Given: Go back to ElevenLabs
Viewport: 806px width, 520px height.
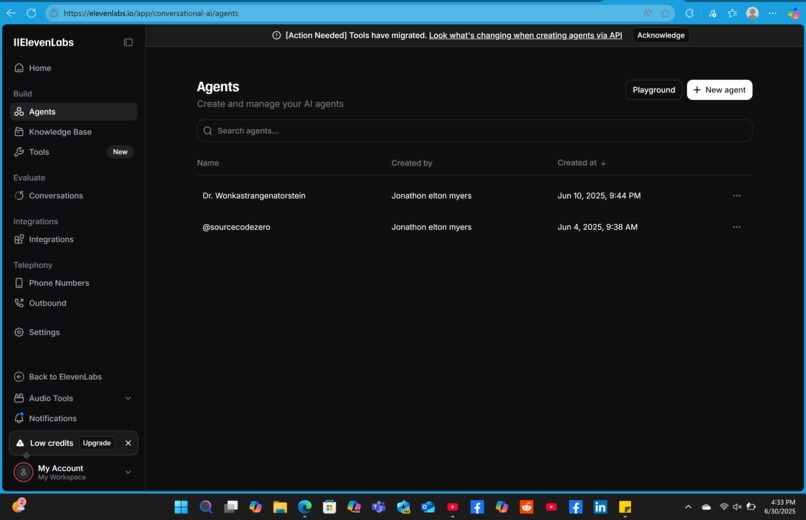Looking at the screenshot, I should point(65,377).
